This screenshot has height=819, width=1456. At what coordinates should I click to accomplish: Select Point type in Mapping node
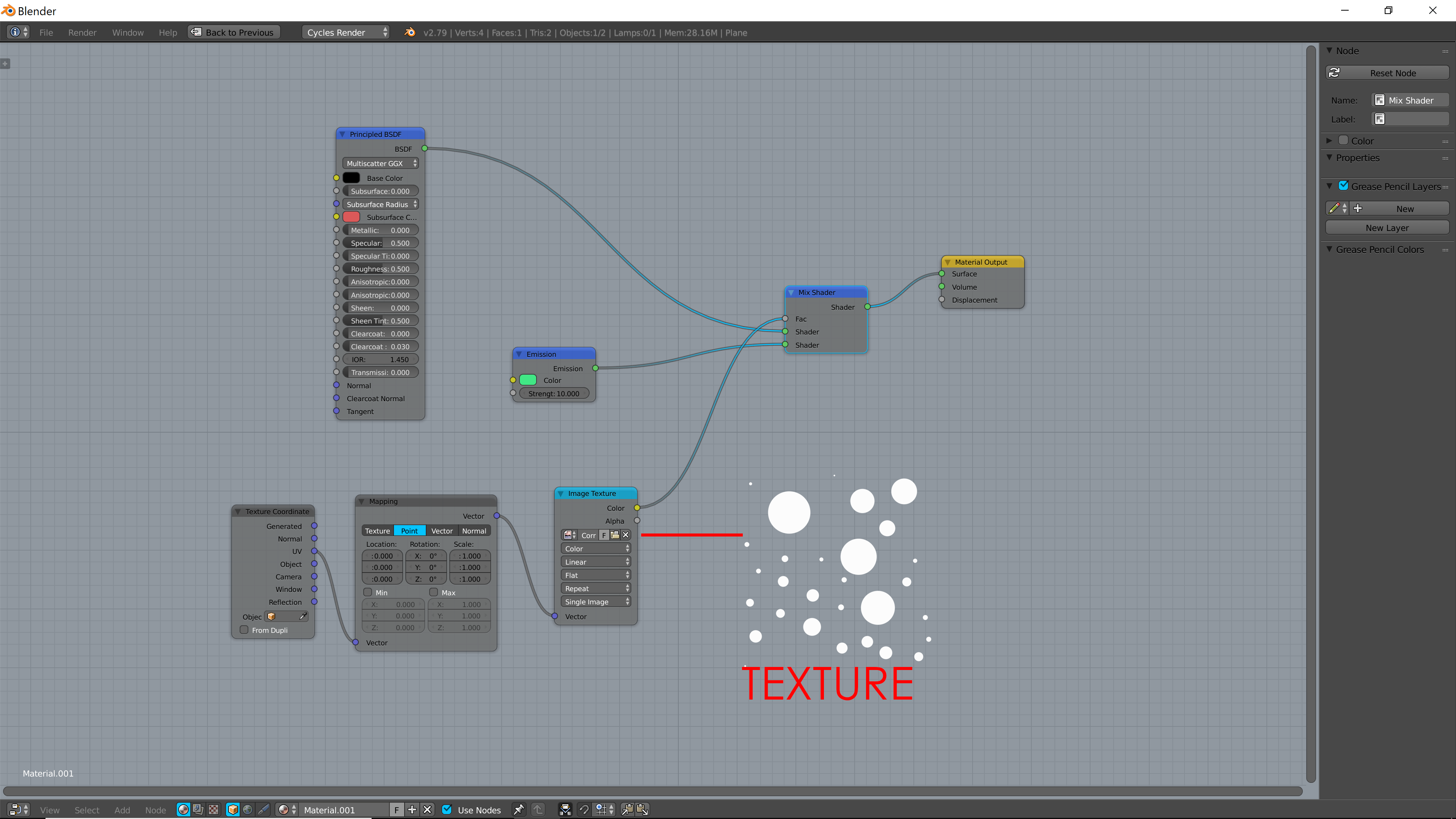pyautogui.click(x=409, y=531)
